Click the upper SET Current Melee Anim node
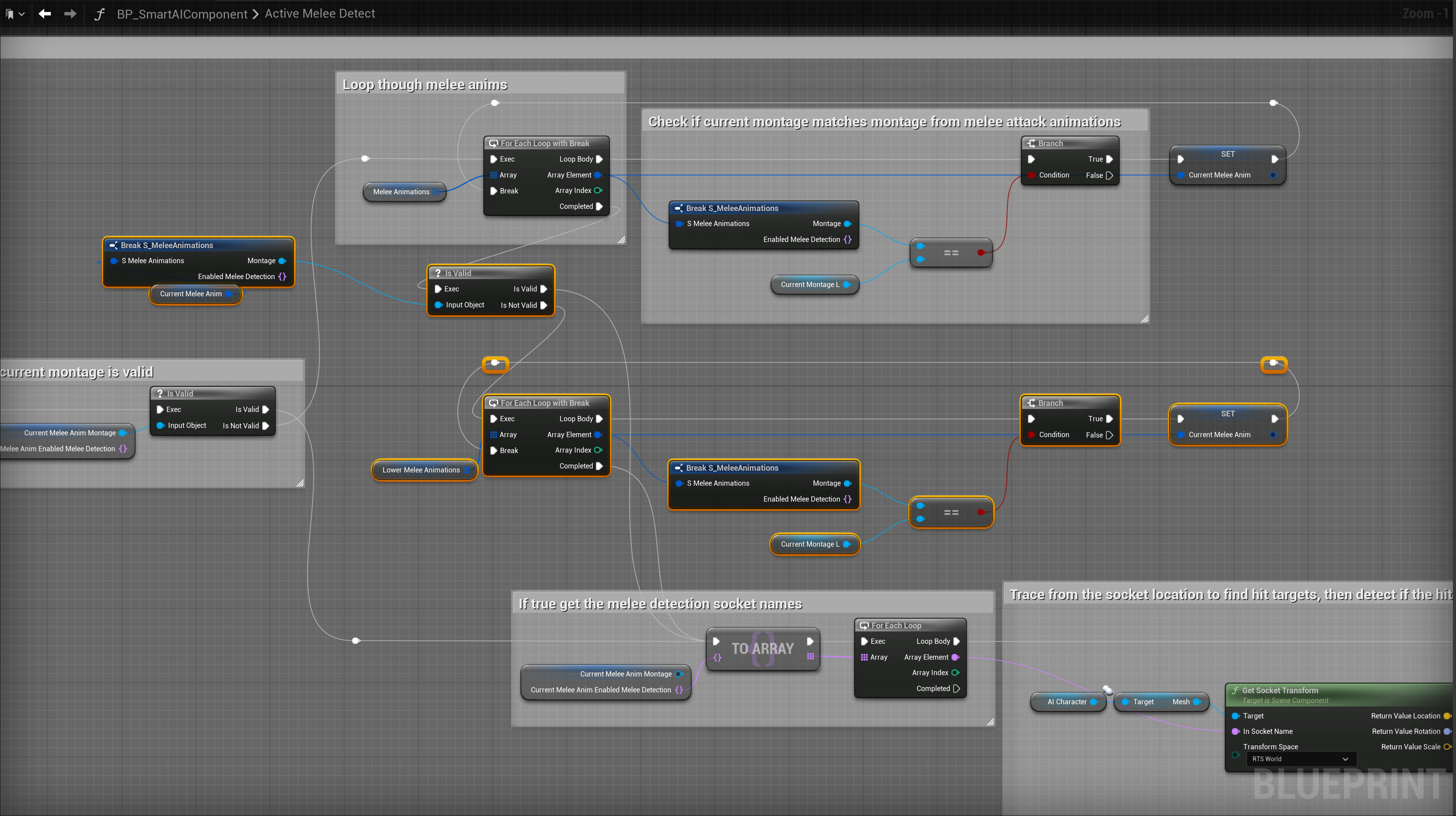The width and height of the screenshot is (1456, 816). point(1227,155)
